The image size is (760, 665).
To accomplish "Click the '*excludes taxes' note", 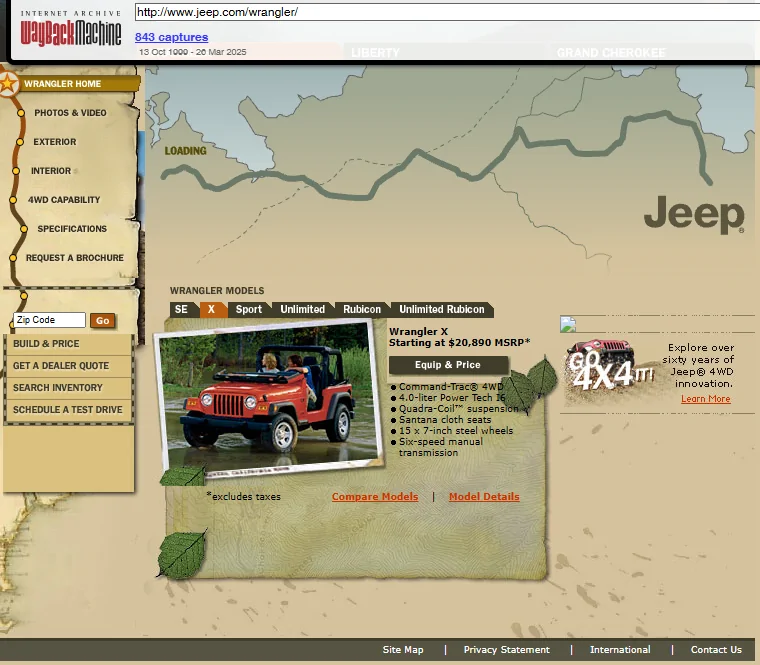I will pos(243,497).
